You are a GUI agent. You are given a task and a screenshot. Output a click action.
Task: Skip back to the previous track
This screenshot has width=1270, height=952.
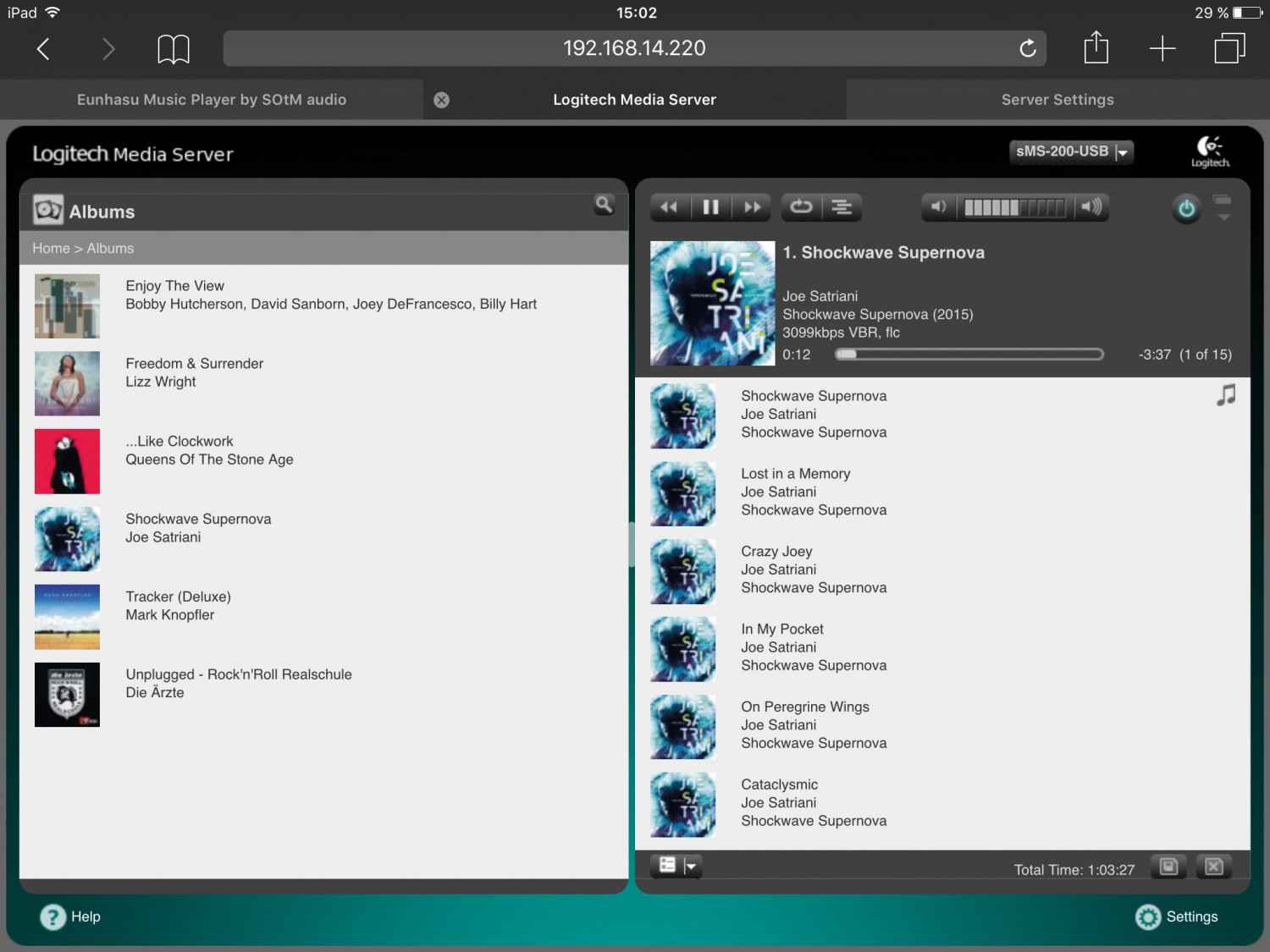(x=669, y=207)
